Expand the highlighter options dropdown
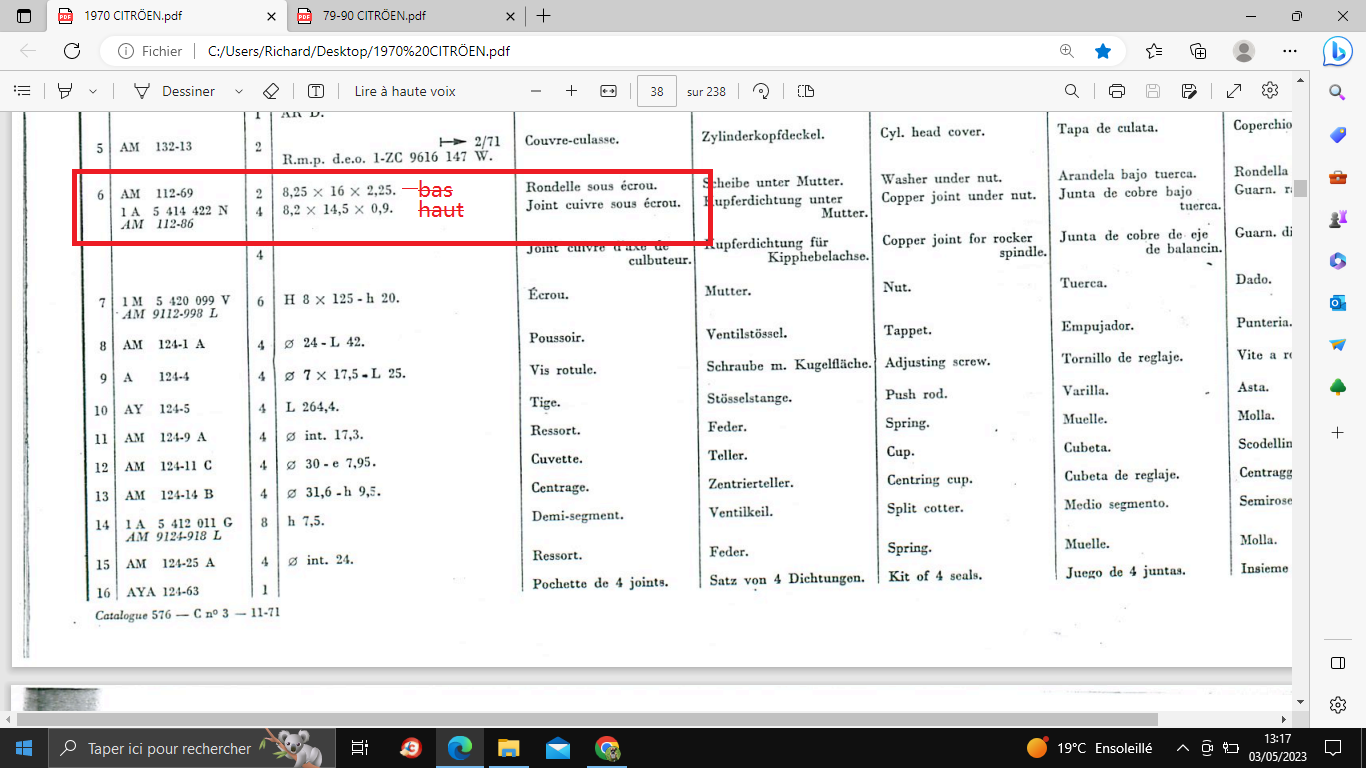Viewport: 1366px width, 768px height. coord(93,91)
